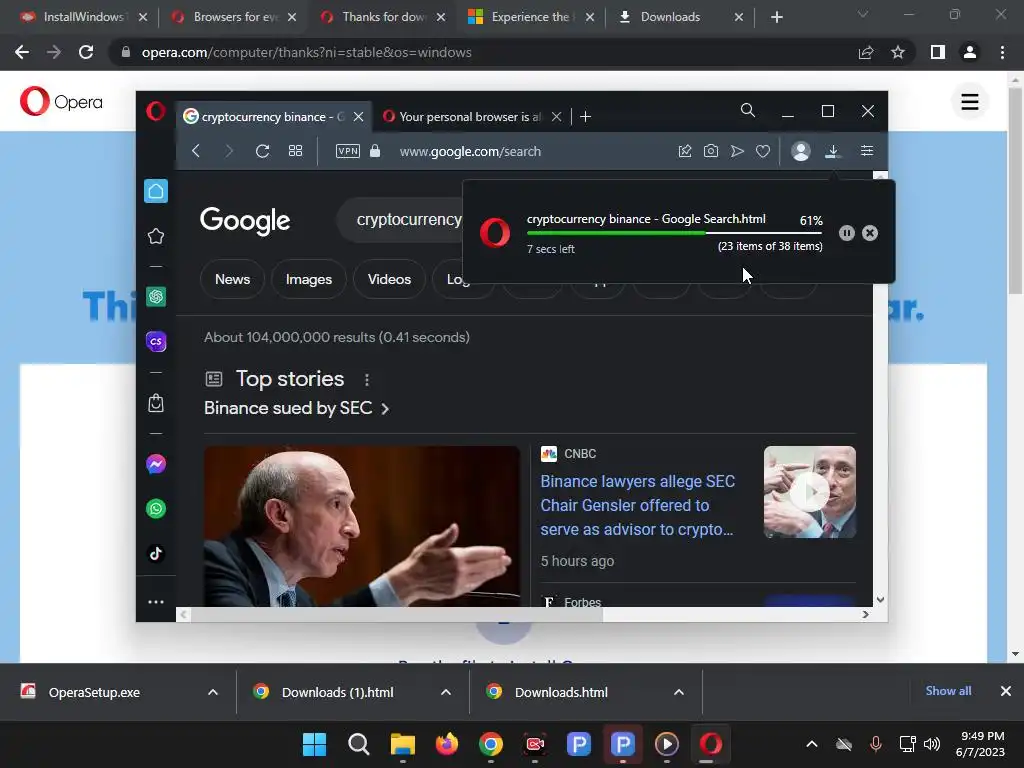The width and height of the screenshot is (1024, 768).
Task: Open the Opera downloads icon
Action: pos(833,152)
